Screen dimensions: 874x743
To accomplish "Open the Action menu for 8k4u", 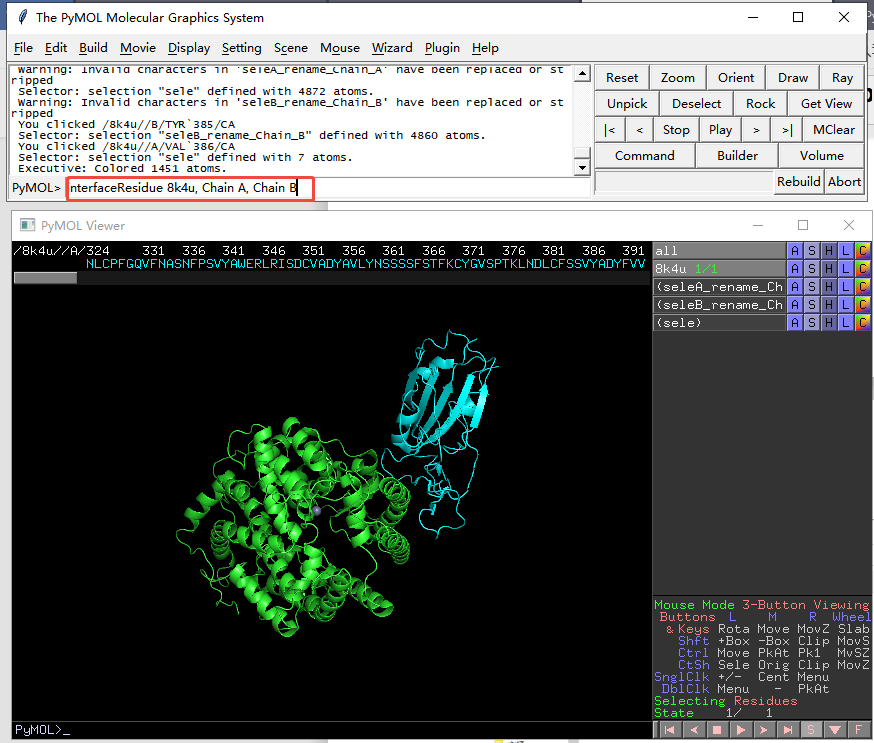I will pyautogui.click(x=795, y=269).
